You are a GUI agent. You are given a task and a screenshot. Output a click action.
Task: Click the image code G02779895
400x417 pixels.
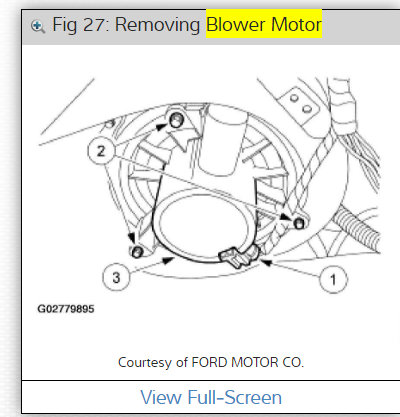point(66,309)
